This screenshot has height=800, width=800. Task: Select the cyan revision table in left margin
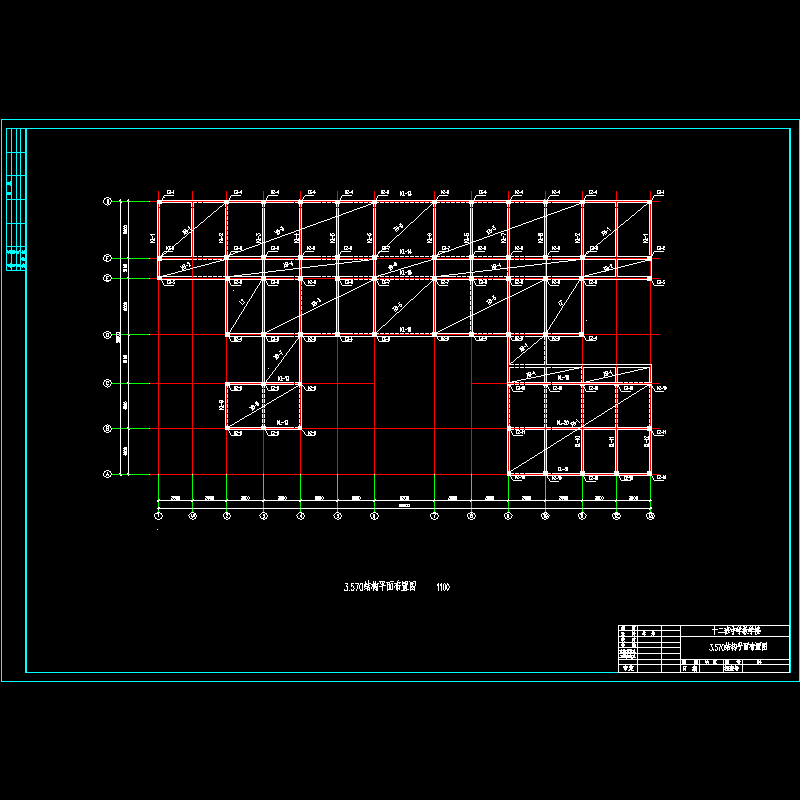click(x=15, y=200)
